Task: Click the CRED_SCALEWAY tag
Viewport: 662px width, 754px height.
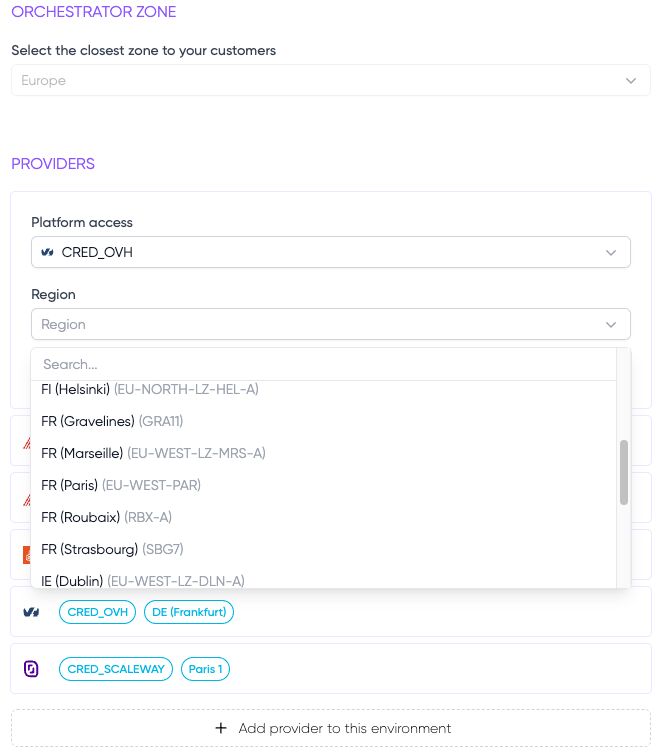Action: (x=115, y=669)
